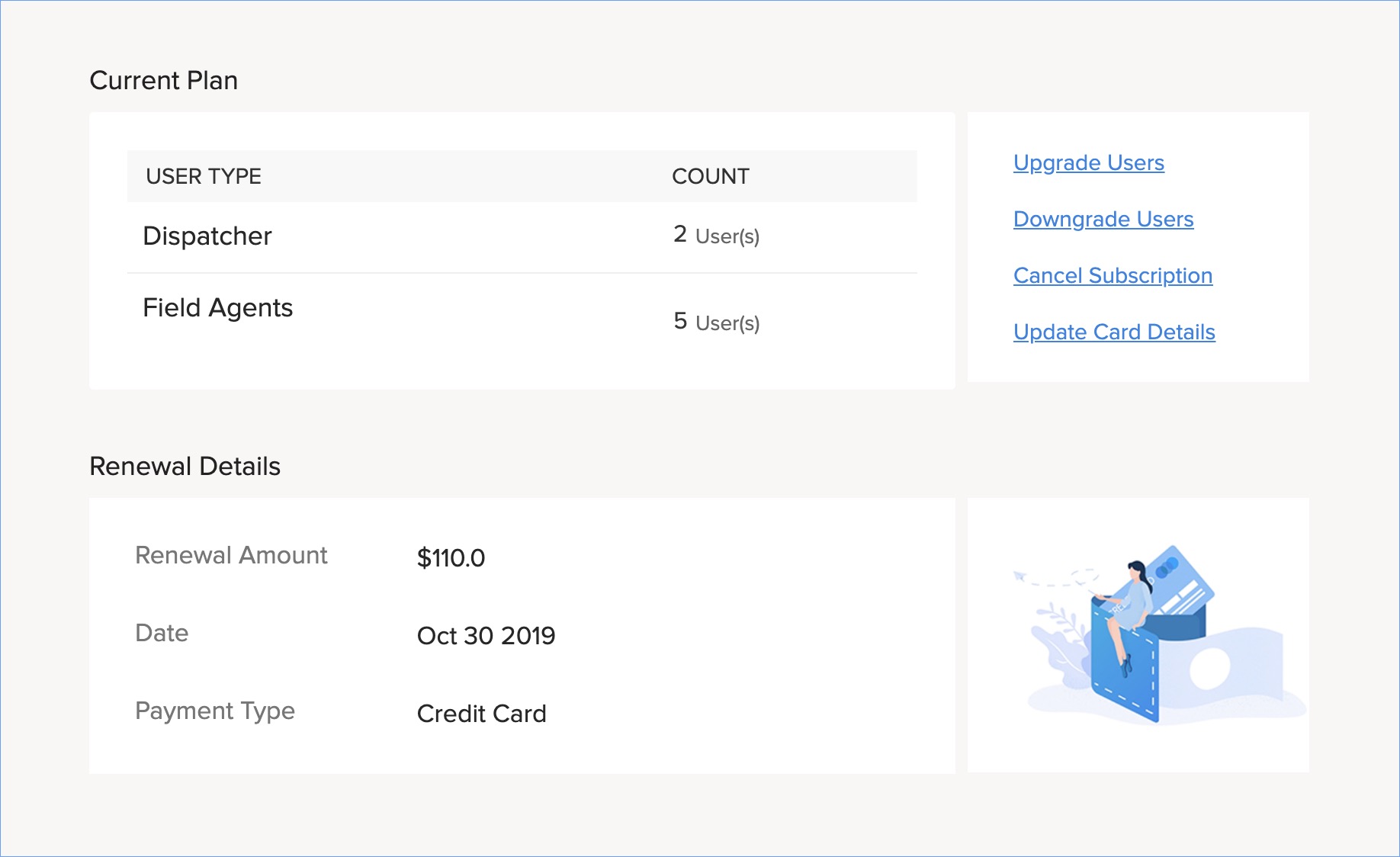
Task: Click the Current Plan heading
Action: [163, 81]
